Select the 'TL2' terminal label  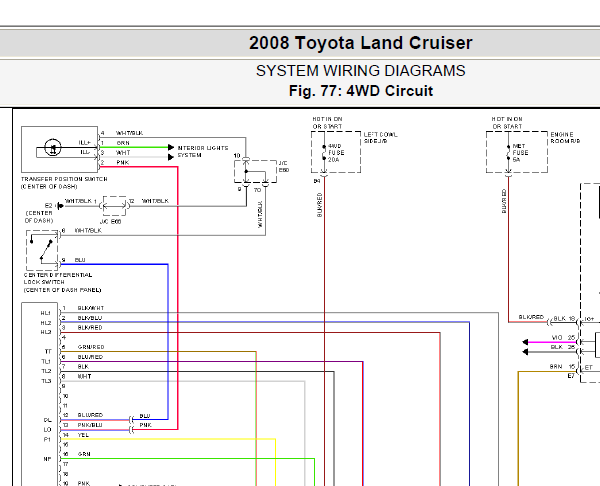point(46,371)
